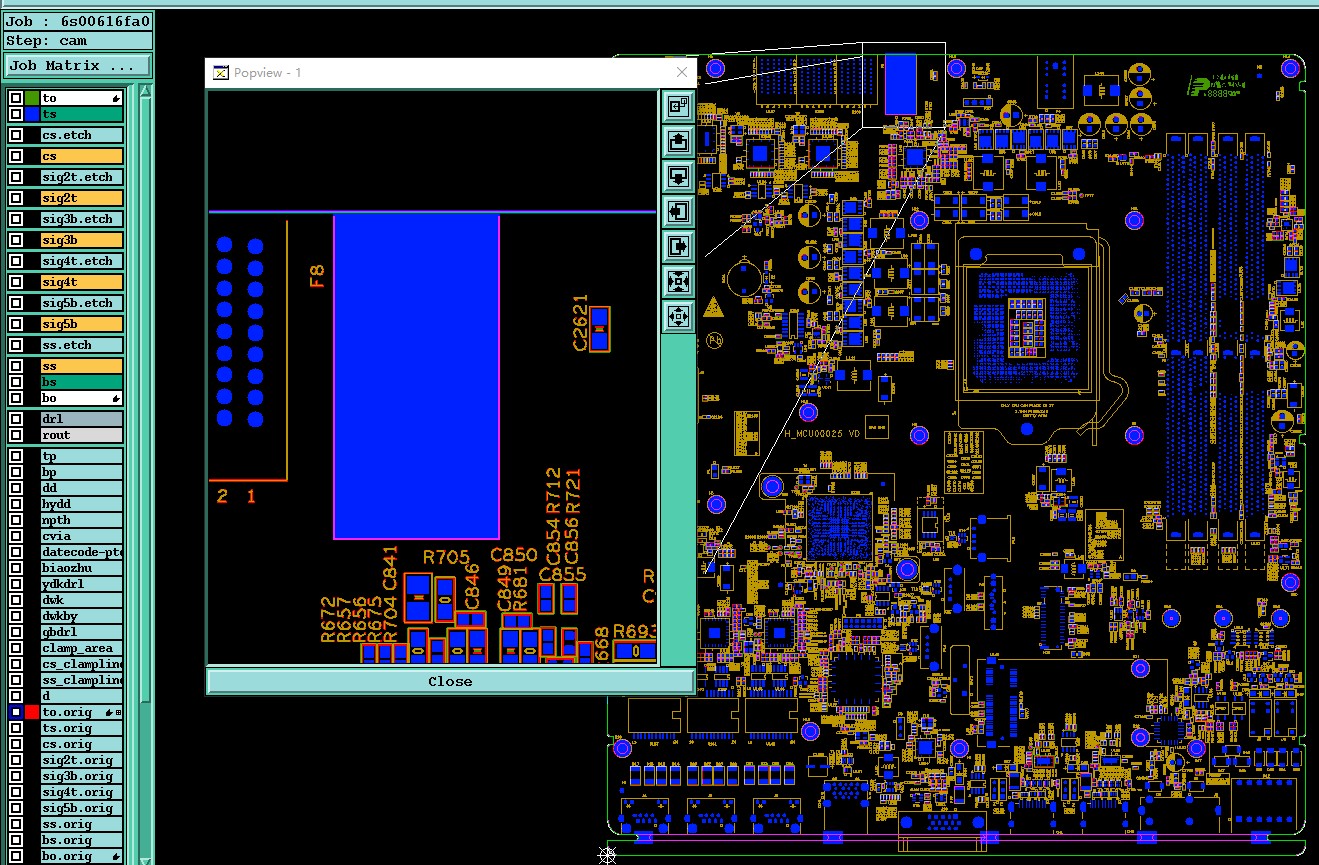
Task: Toggle the checkbox for layer 'drl'
Action: coord(16,419)
